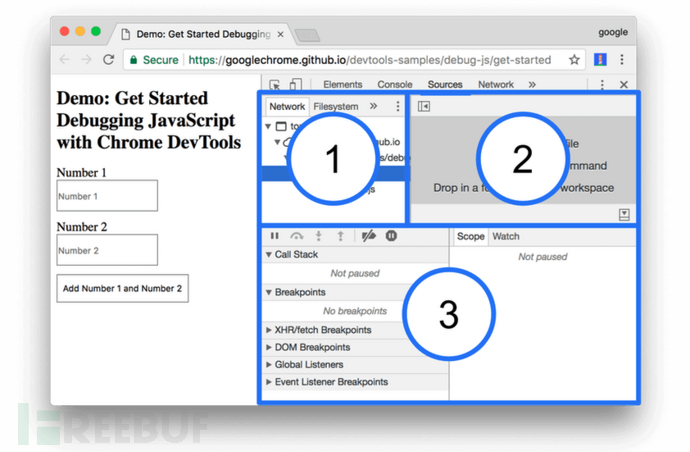Switch to the Watch tab
The height and width of the screenshot is (452, 690).
[506, 236]
